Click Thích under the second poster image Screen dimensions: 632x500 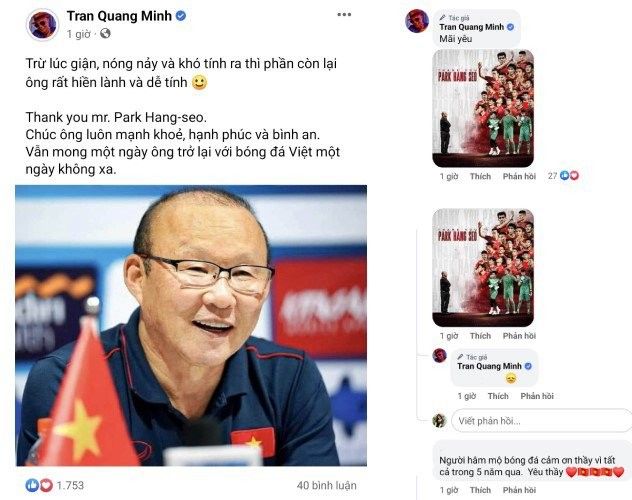[480, 336]
